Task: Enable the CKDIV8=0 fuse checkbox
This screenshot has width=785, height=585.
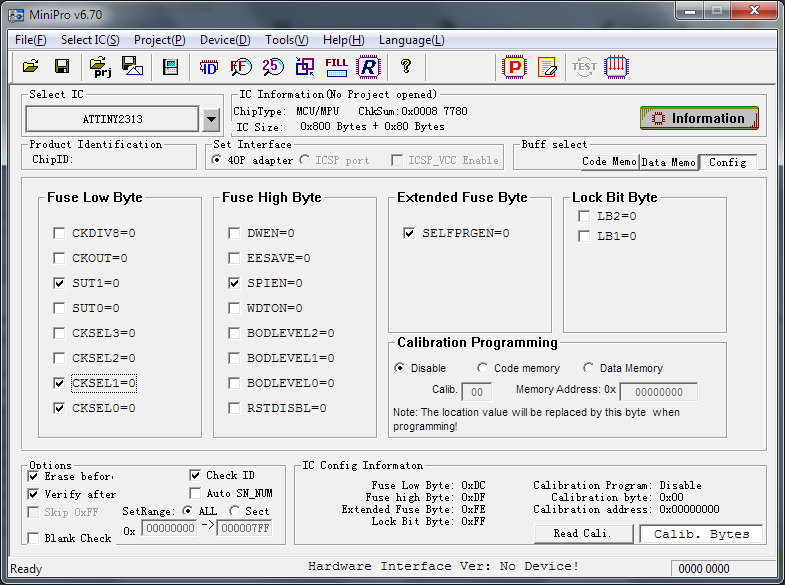Action: (59, 233)
